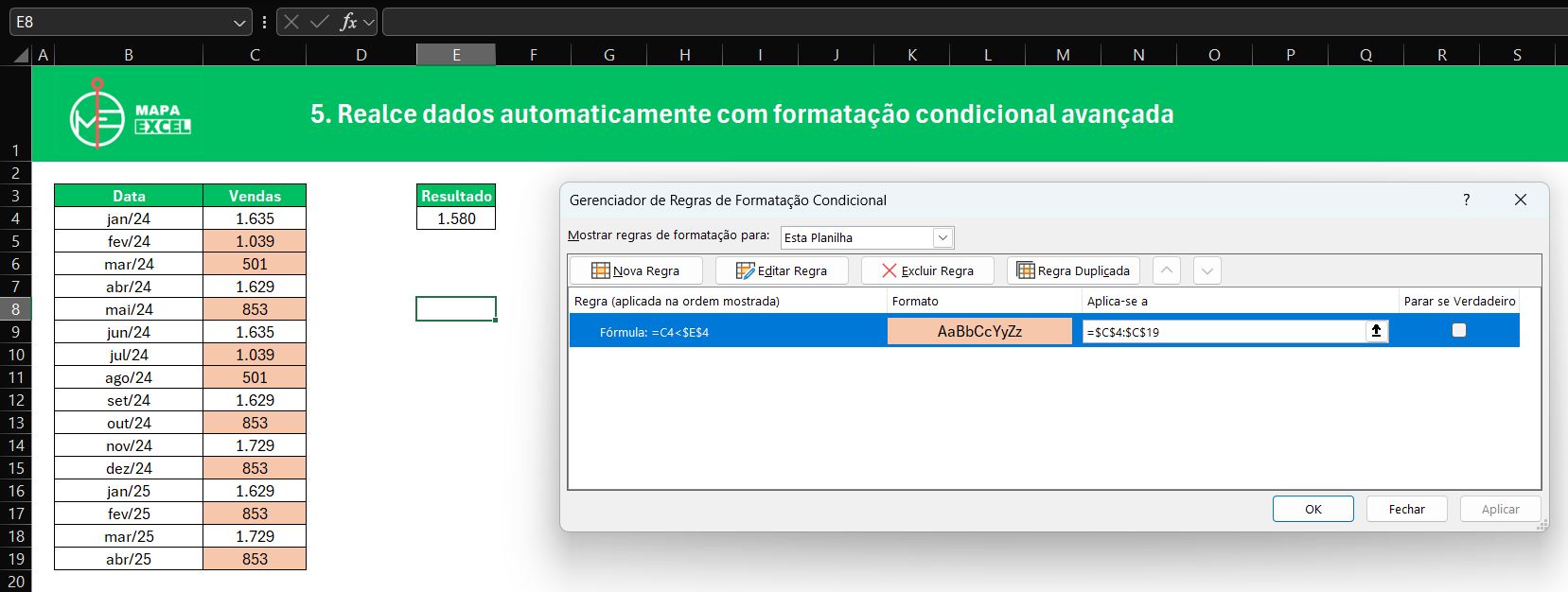Collapse dialog via range selector arrow icon

click(x=1376, y=331)
